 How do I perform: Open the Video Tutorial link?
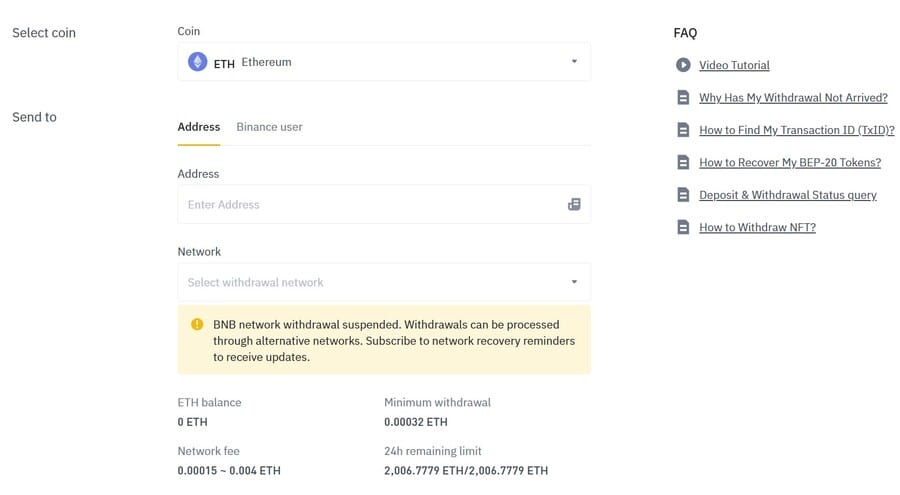(x=734, y=65)
